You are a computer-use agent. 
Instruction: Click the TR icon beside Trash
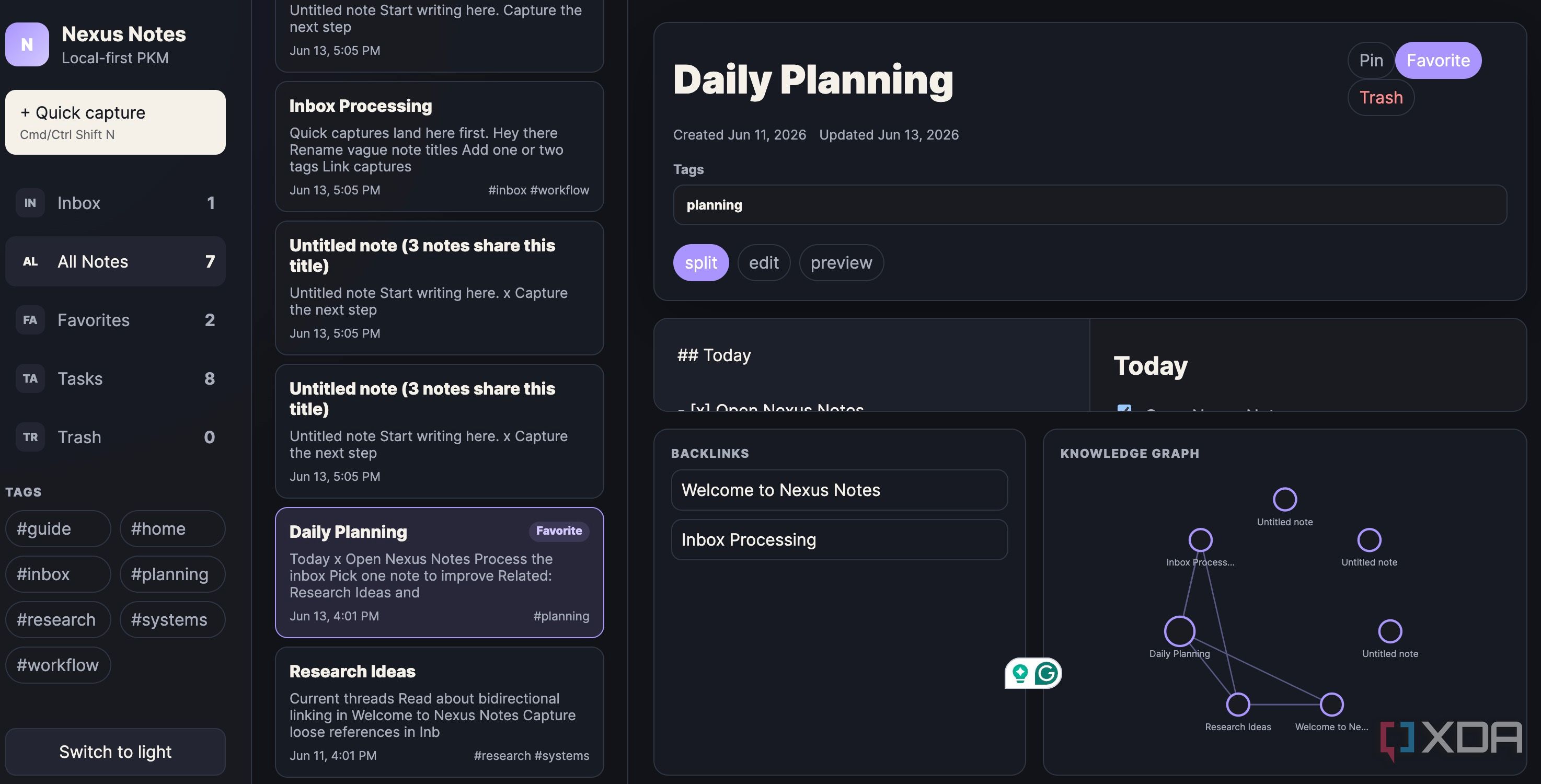pyautogui.click(x=30, y=437)
